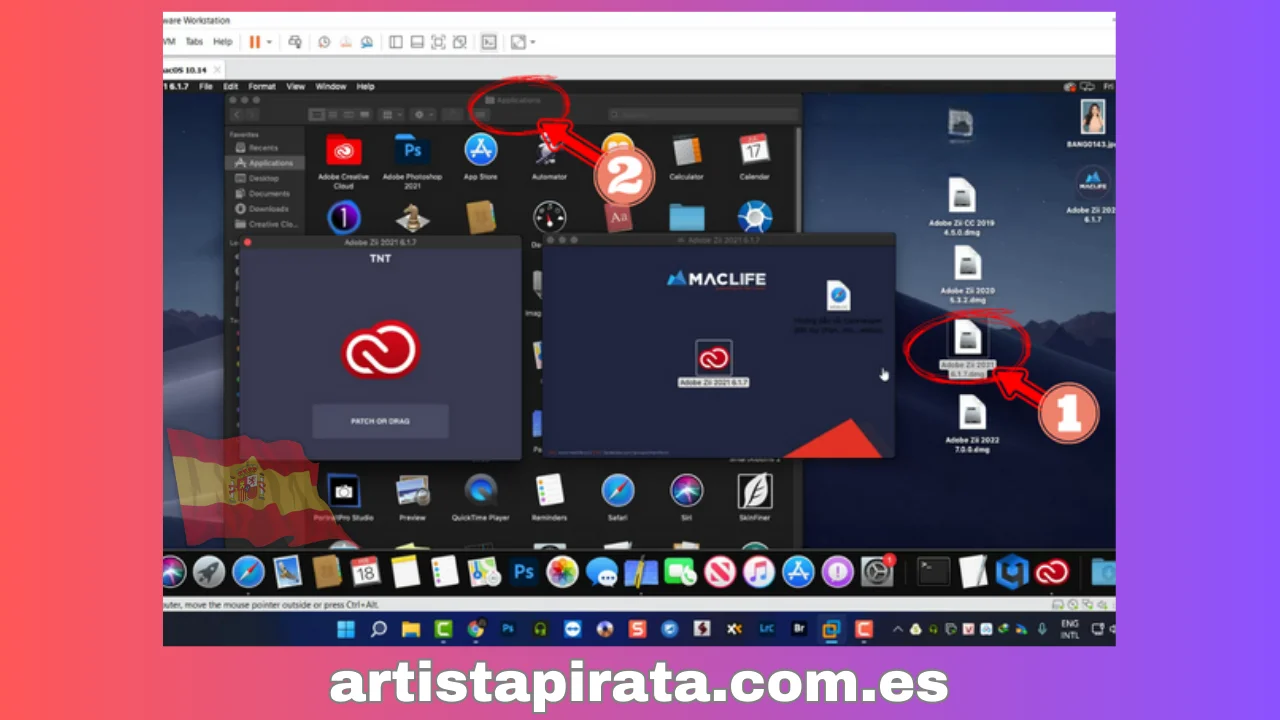Screen dimensions: 1280x720
Task: Open Messages from the macOS Dock
Action: 602,572
